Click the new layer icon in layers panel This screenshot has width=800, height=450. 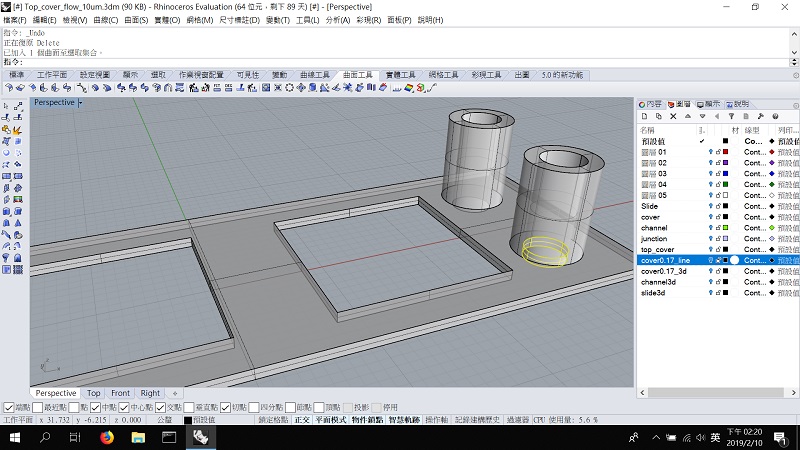click(x=645, y=117)
